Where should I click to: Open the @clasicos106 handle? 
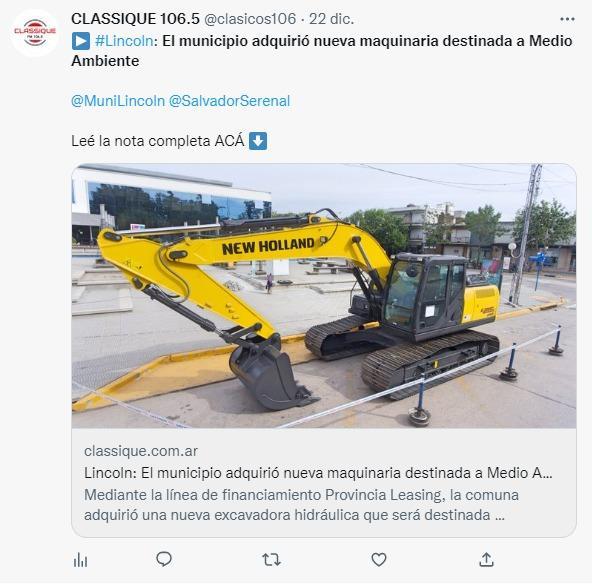click(x=250, y=19)
